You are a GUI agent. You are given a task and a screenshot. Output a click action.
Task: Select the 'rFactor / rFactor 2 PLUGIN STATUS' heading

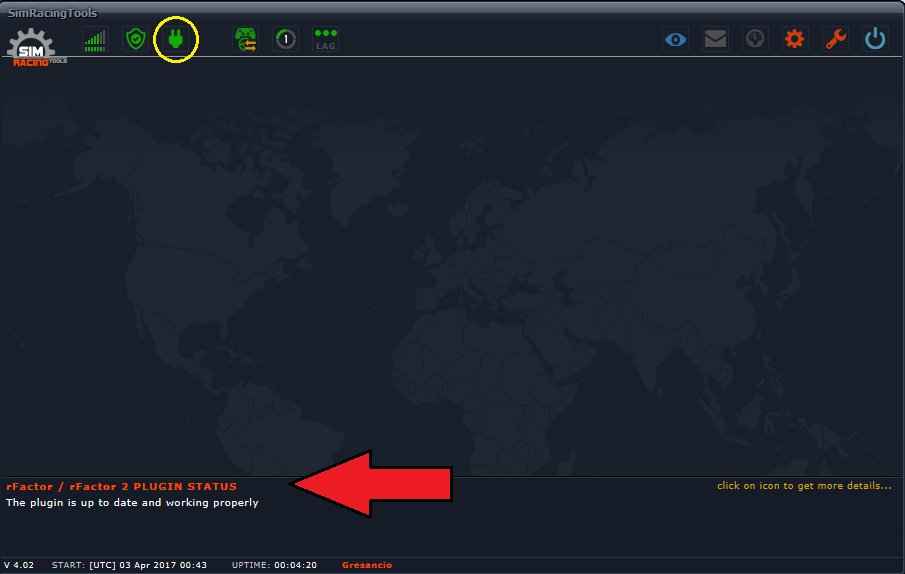122,486
